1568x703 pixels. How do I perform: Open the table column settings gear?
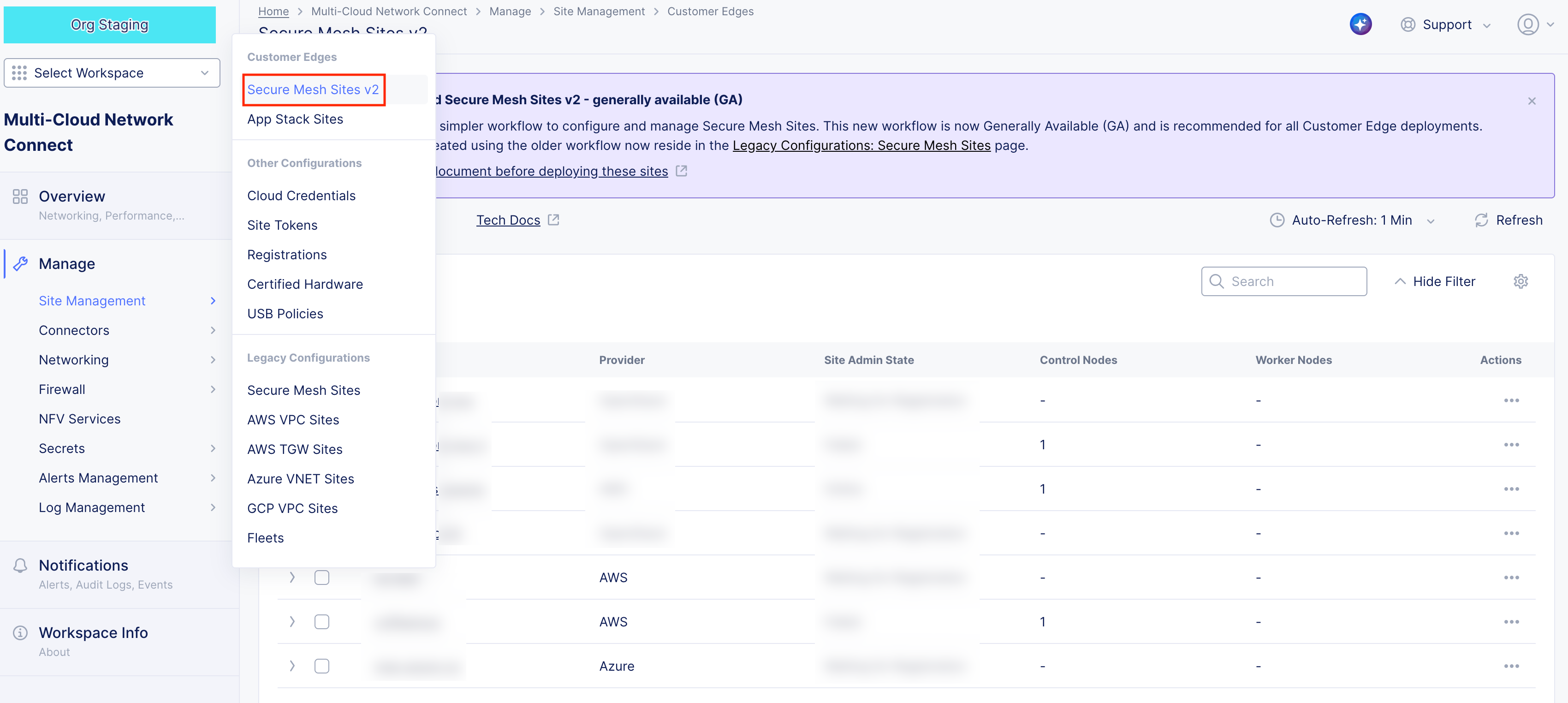[x=1521, y=281]
